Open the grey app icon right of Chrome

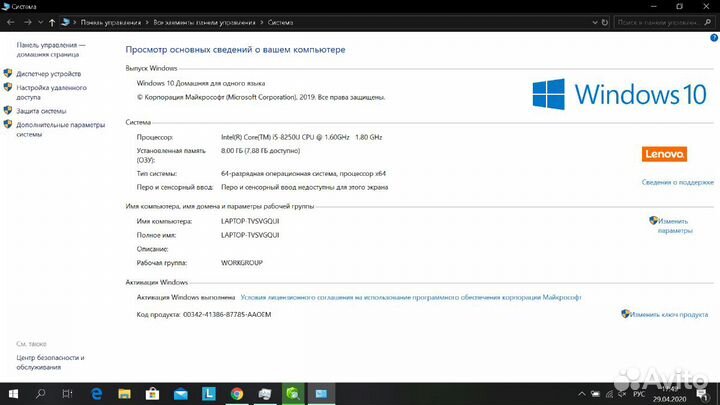[x=265, y=394]
